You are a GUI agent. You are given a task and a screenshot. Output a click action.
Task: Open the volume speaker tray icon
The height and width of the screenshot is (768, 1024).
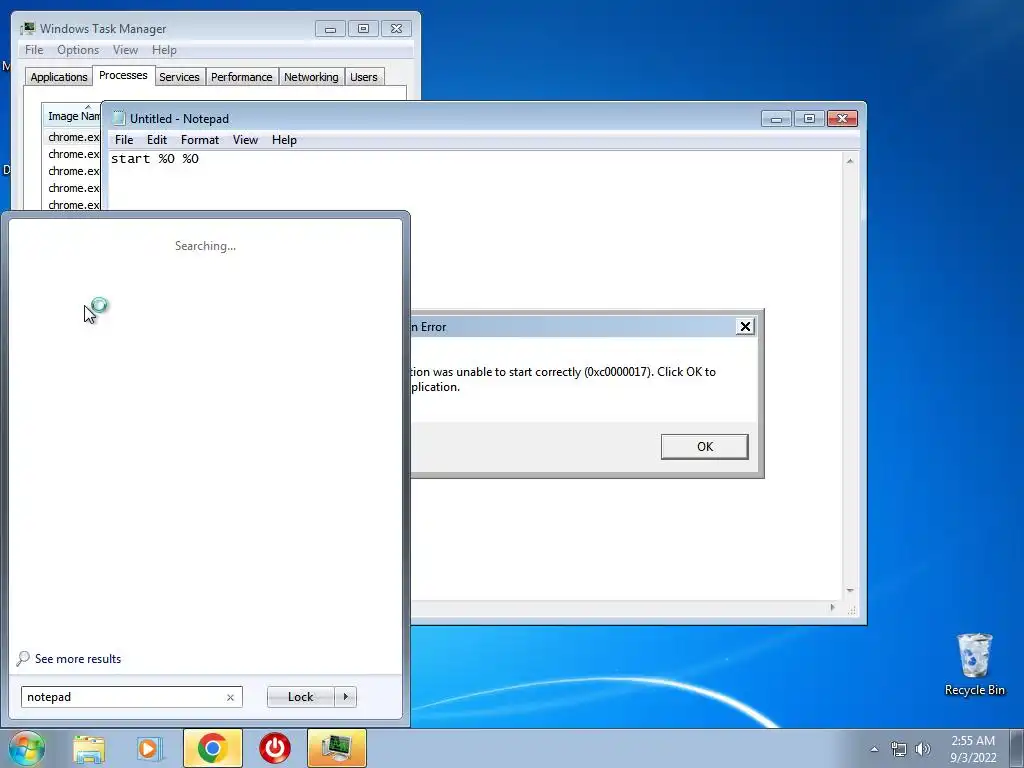(922, 749)
